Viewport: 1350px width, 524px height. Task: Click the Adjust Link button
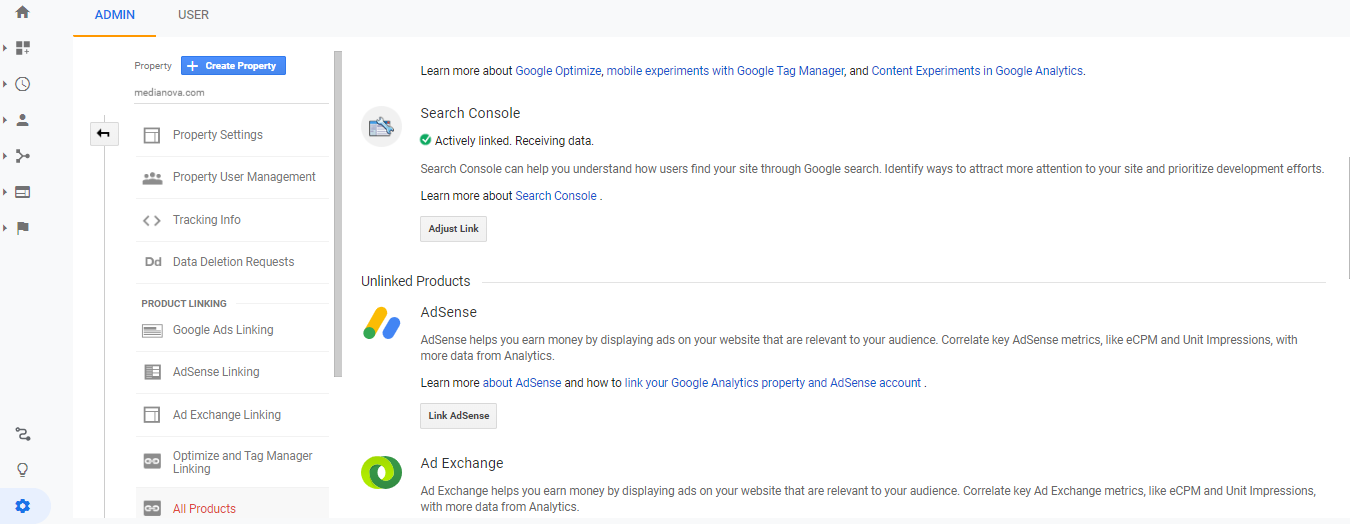pyautogui.click(x=453, y=229)
